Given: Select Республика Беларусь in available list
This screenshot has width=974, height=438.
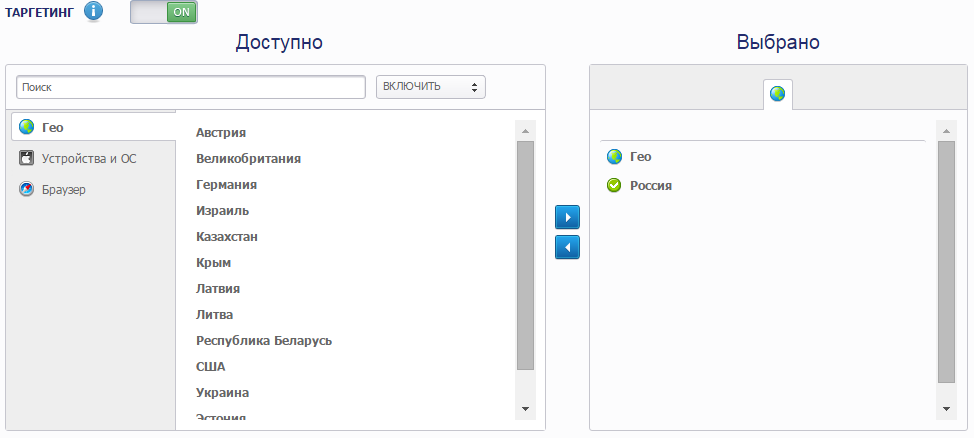Looking at the screenshot, I should click(264, 341).
